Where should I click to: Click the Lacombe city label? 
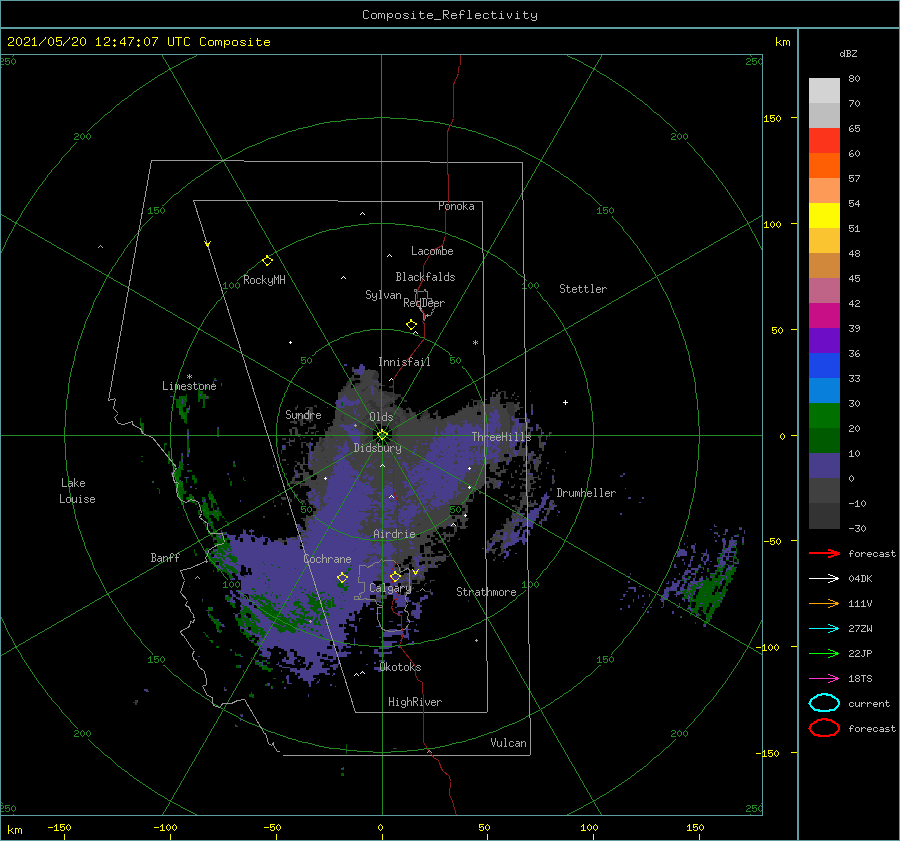point(432,251)
